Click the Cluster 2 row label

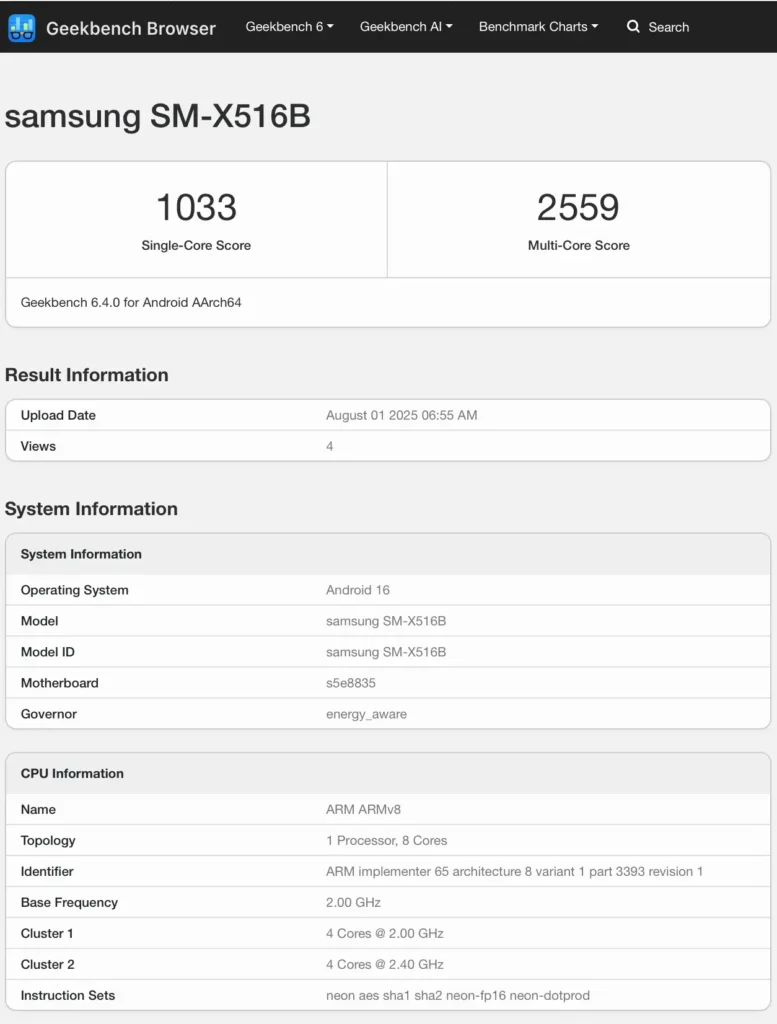click(x=48, y=965)
